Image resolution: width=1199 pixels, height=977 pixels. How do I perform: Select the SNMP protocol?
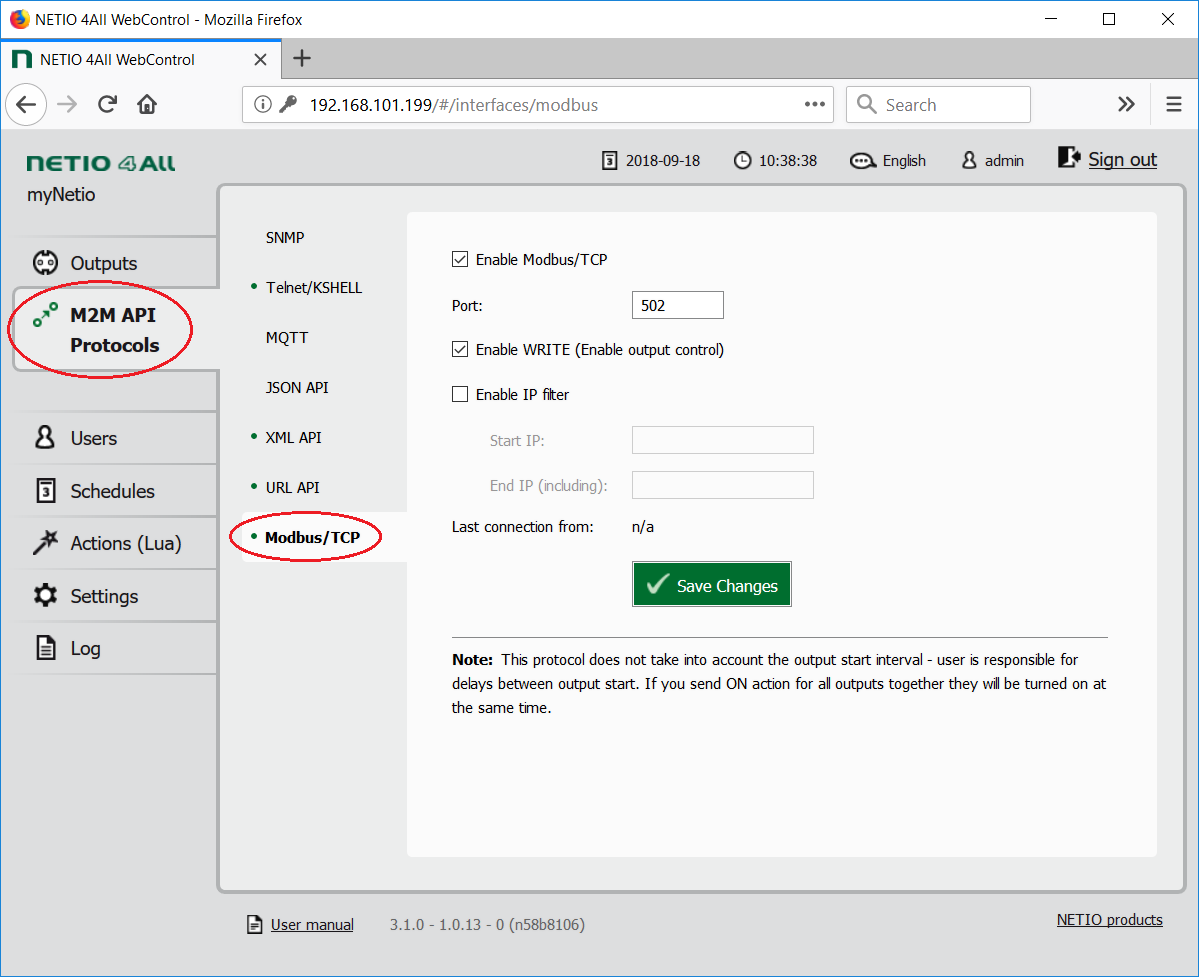[x=284, y=238]
